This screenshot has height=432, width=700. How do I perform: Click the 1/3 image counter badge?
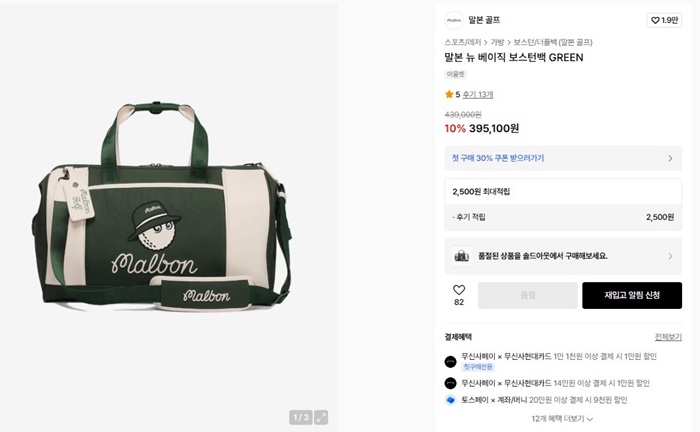pos(300,417)
